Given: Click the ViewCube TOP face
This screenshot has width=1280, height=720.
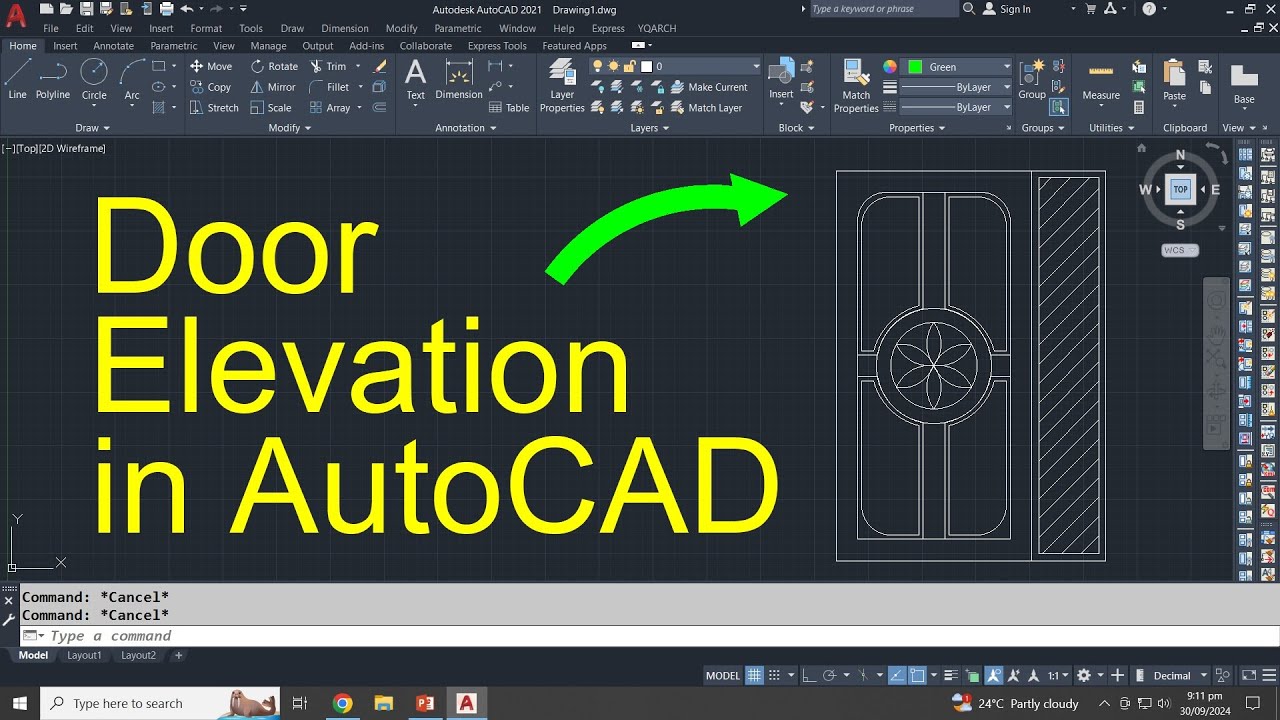Looking at the screenshot, I should click(x=1180, y=189).
